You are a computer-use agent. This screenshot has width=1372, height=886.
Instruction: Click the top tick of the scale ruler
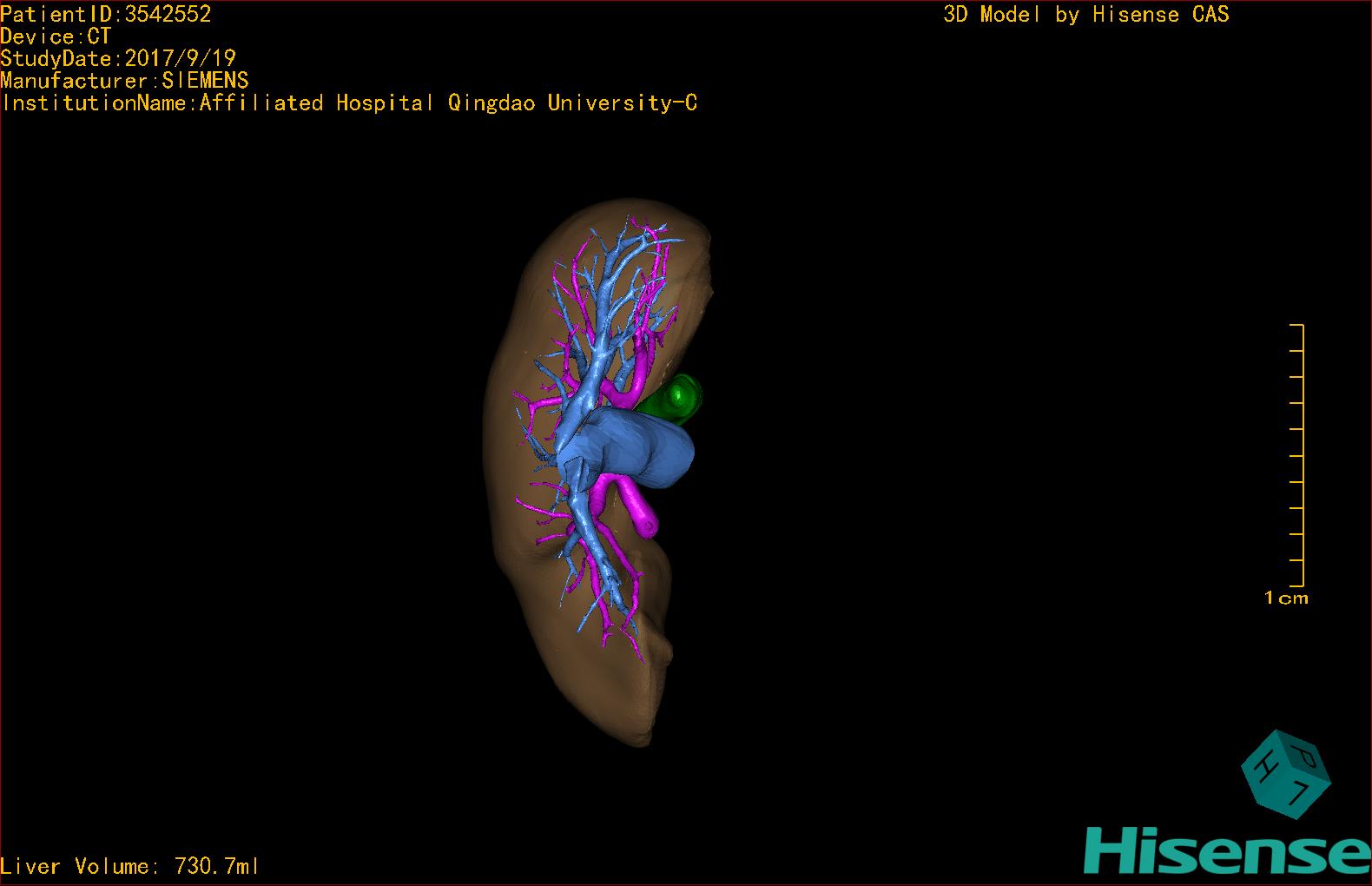pos(1297,325)
